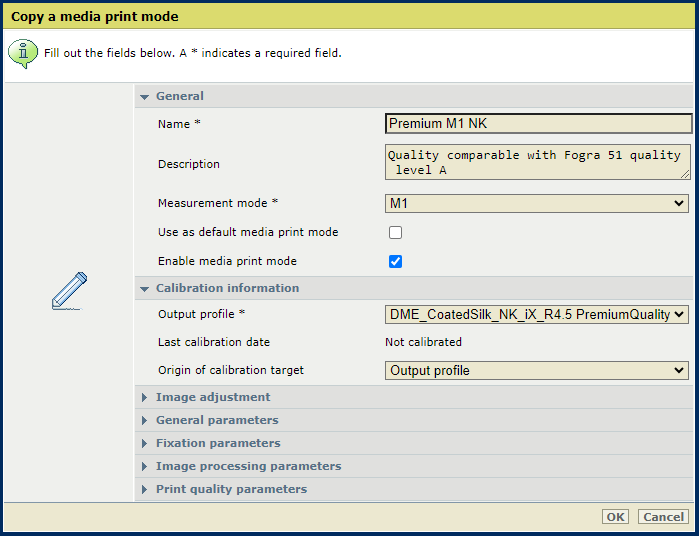Click the Name field with Premium M1 NK
The image size is (699, 536).
[x=539, y=124]
